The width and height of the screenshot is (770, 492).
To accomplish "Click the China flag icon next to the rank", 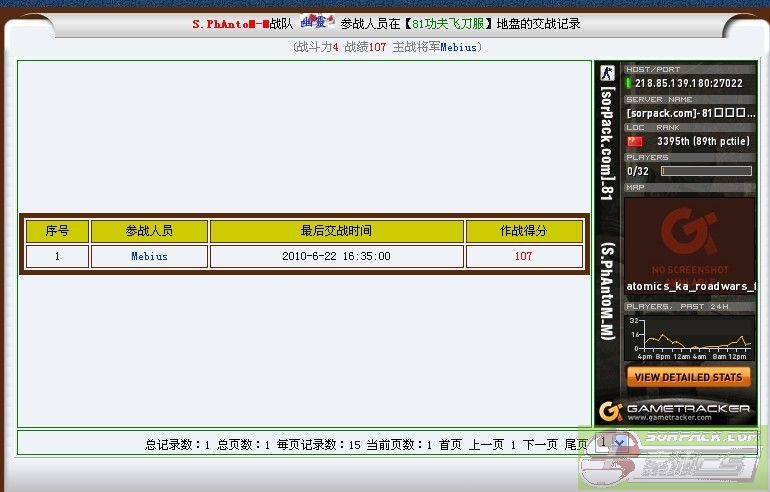I will 634,142.
